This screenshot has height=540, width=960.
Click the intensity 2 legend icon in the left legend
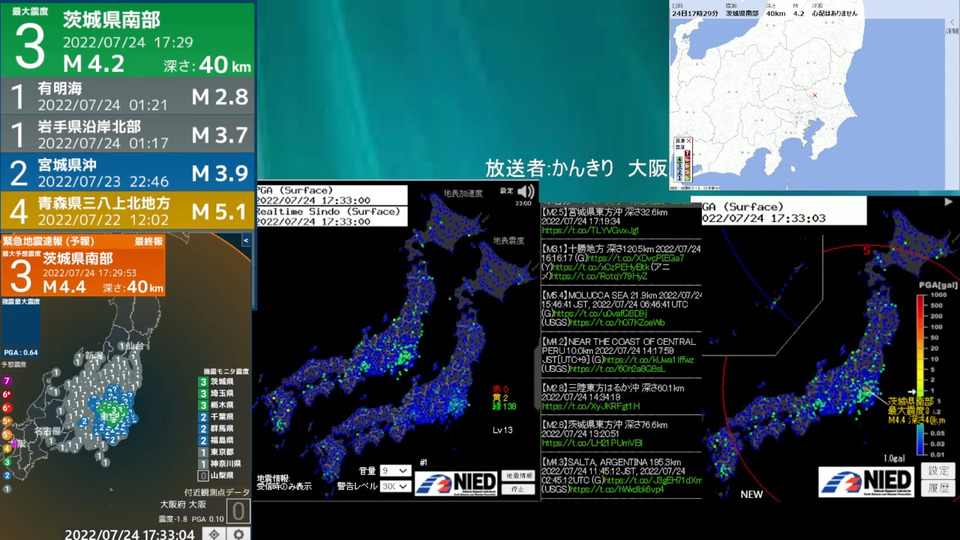click(7, 475)
